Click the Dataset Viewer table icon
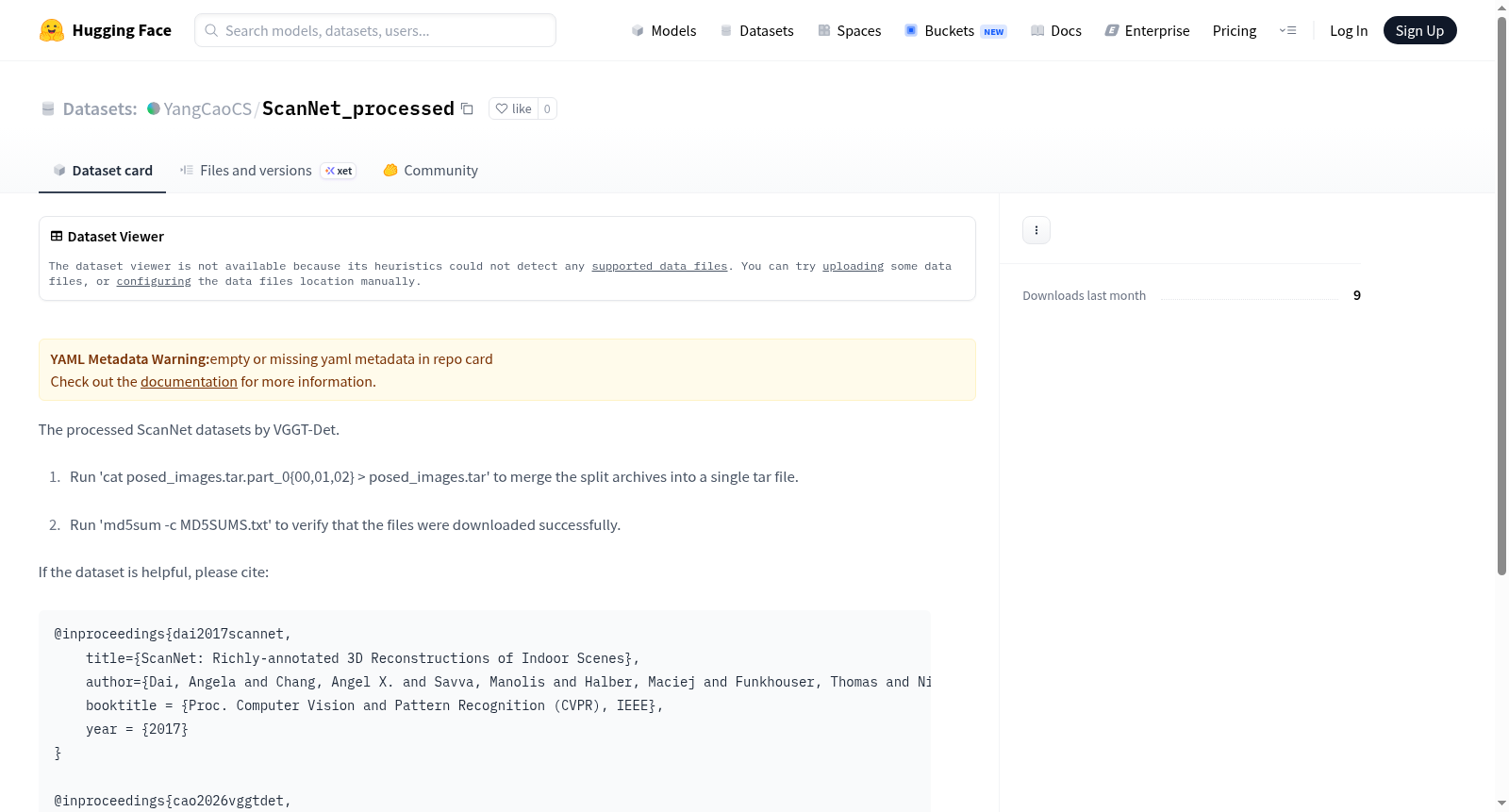 click(57, 237)
